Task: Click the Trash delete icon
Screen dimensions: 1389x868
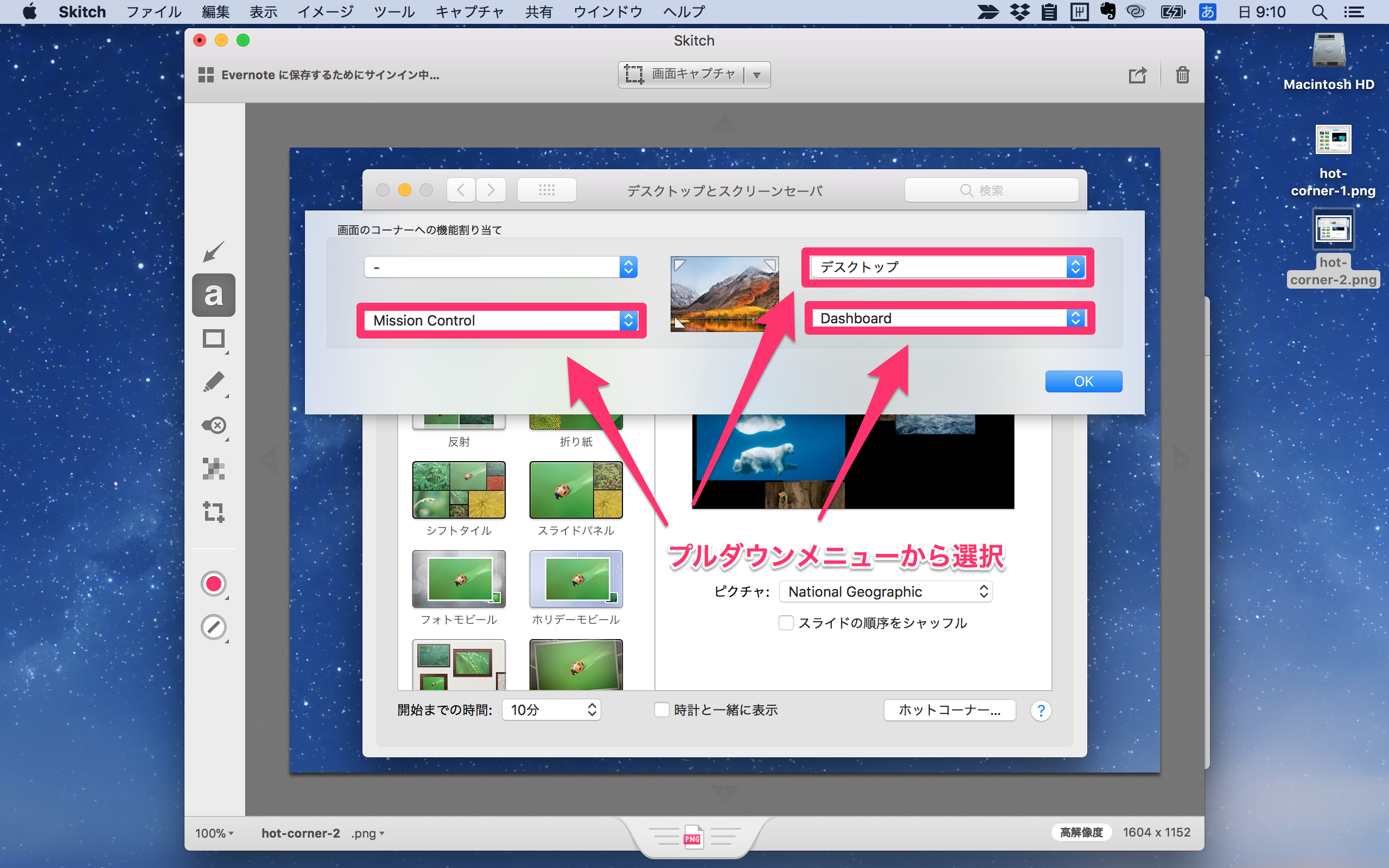Action: tap(1182, 75)
